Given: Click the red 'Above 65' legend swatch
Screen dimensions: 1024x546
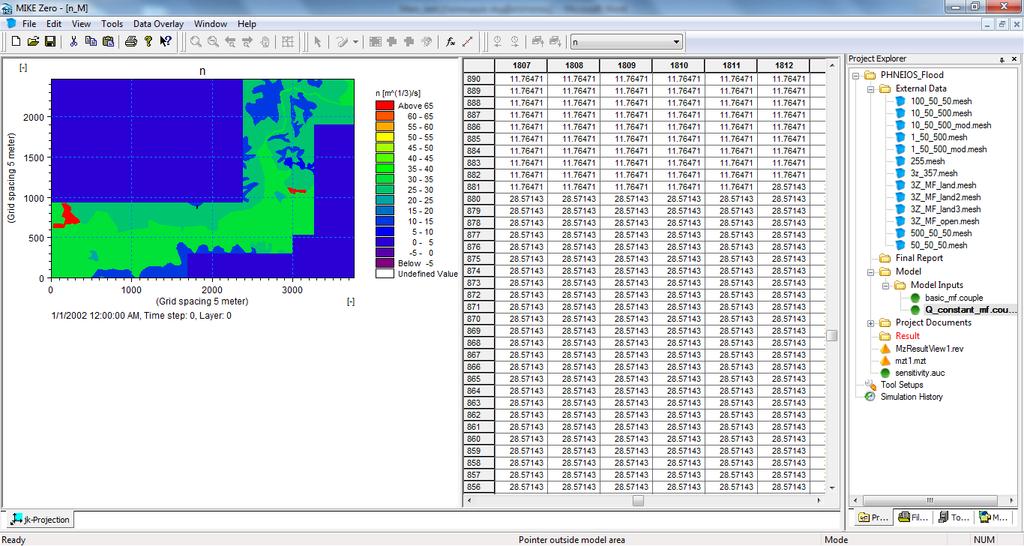Looking at the screenshot, I should (385, 106).
